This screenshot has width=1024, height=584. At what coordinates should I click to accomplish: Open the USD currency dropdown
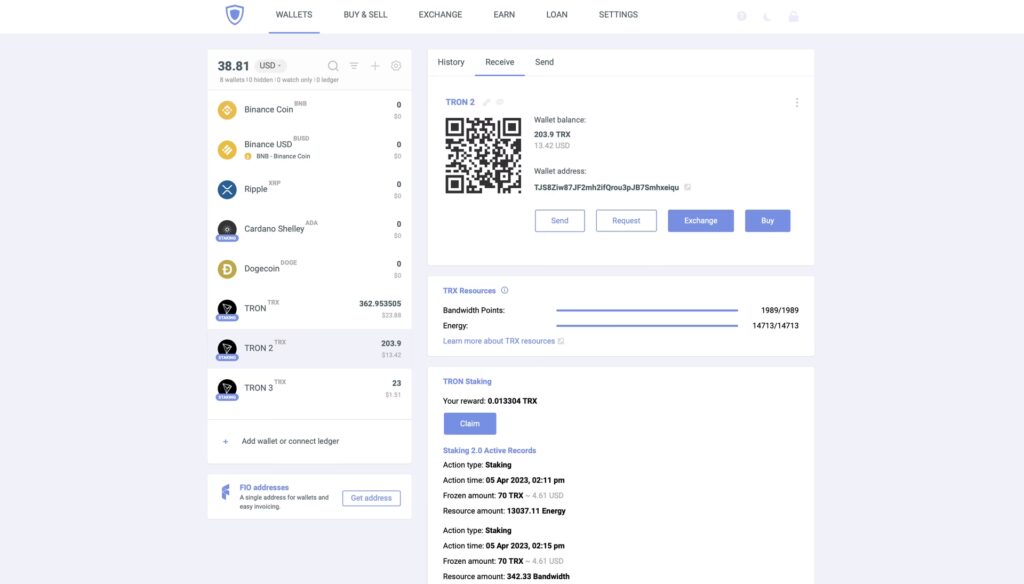[x=270, y=66]
